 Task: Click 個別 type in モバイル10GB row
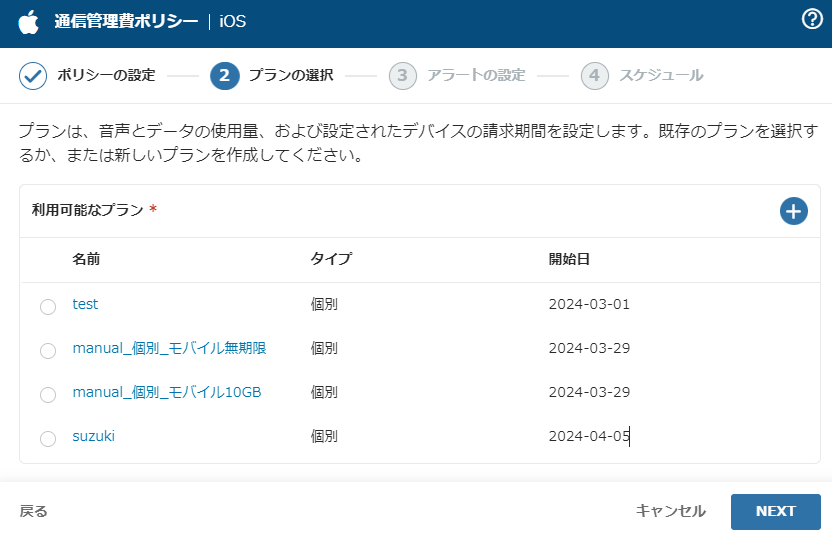tap(324, 392)
